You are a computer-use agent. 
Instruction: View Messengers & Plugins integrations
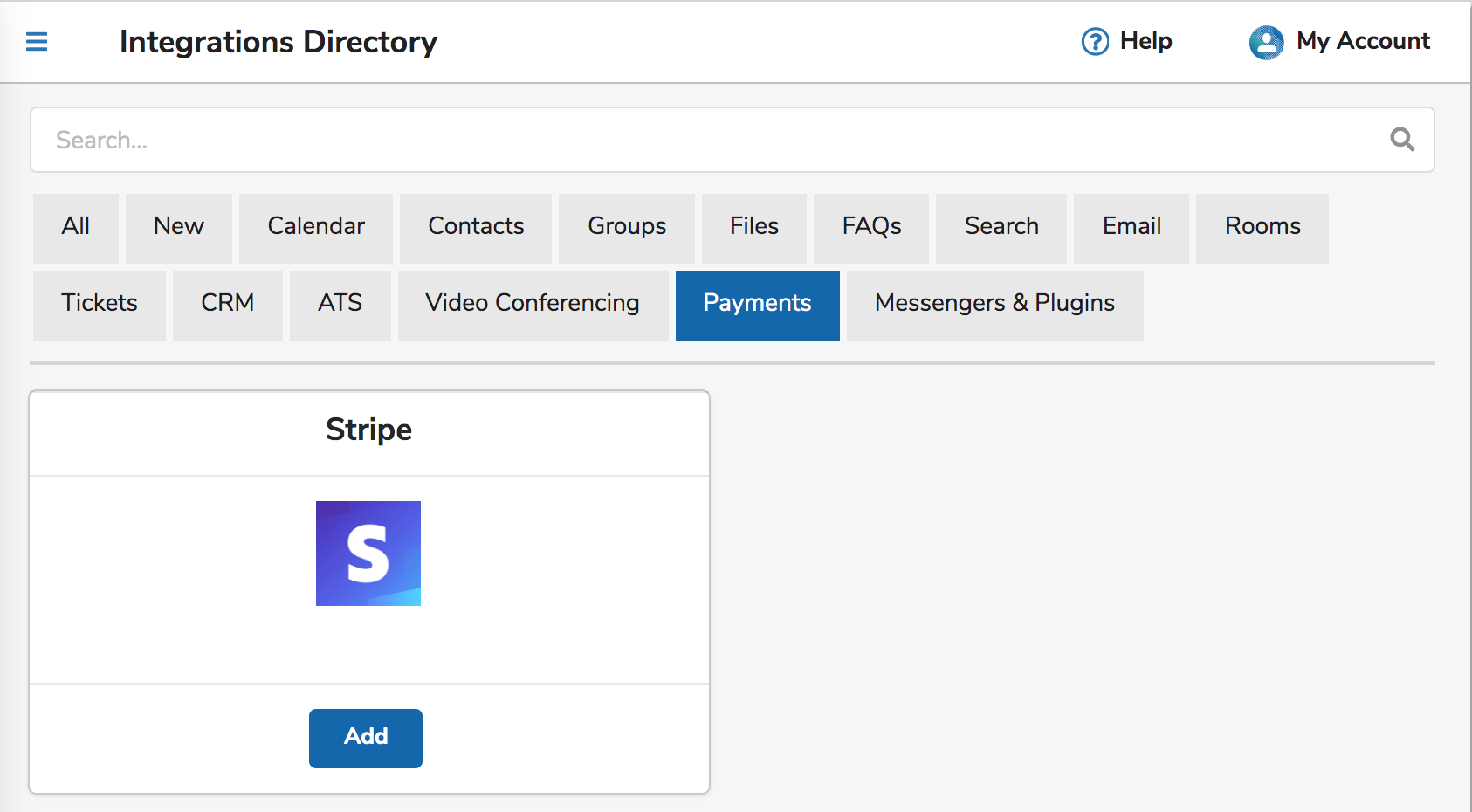coord(995,305)
